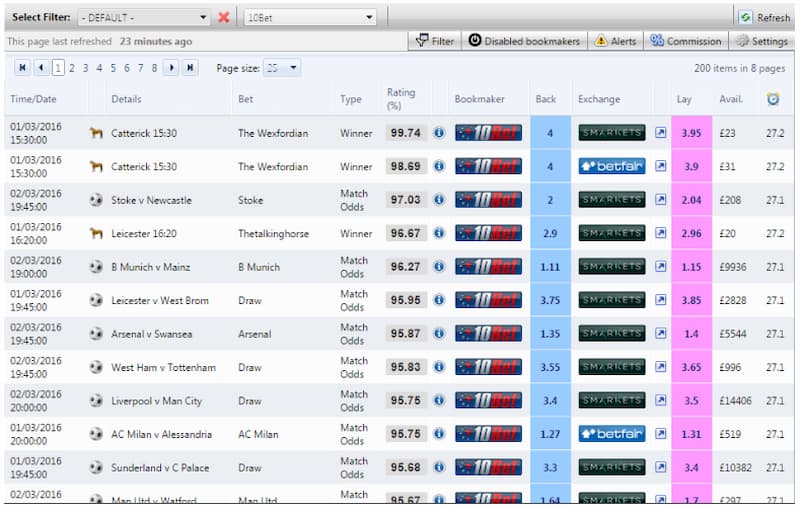Open info for The Wexfordian 98.69 rating
800x509 pixels.
[x=439, y=166]
